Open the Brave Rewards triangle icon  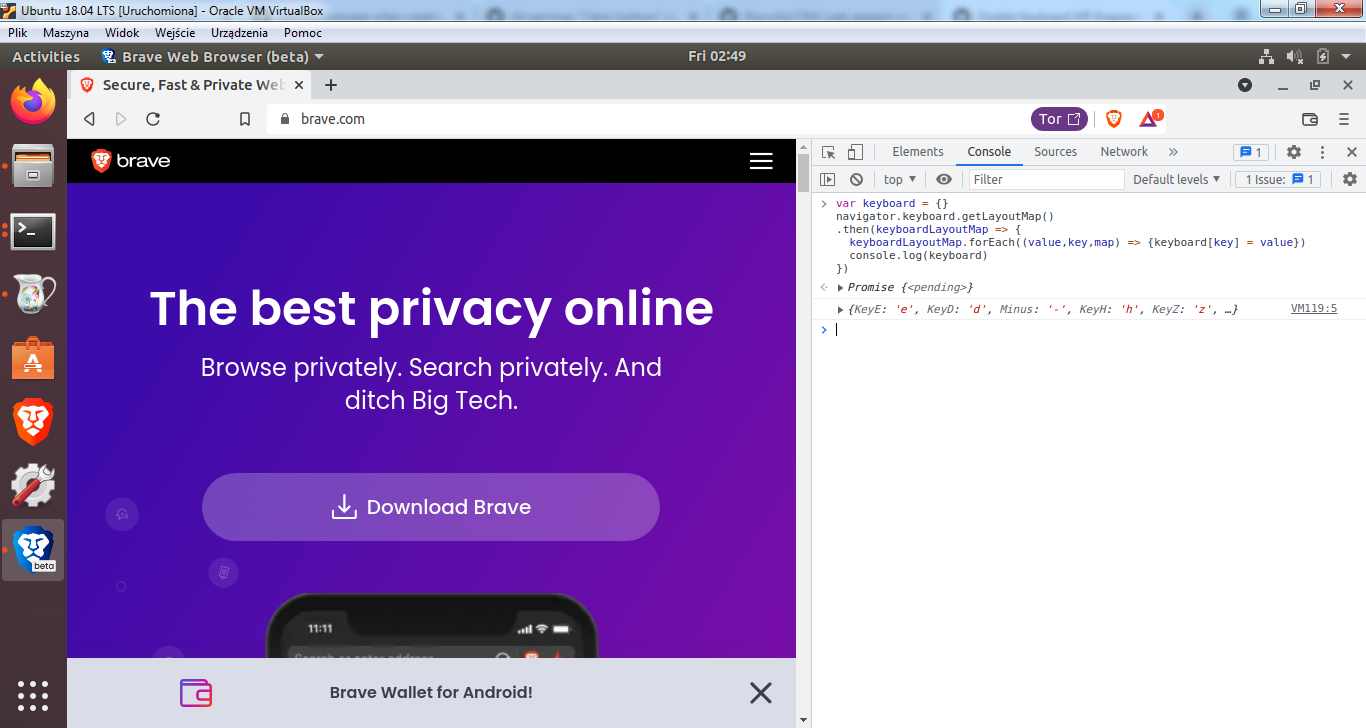(1147, 118)
